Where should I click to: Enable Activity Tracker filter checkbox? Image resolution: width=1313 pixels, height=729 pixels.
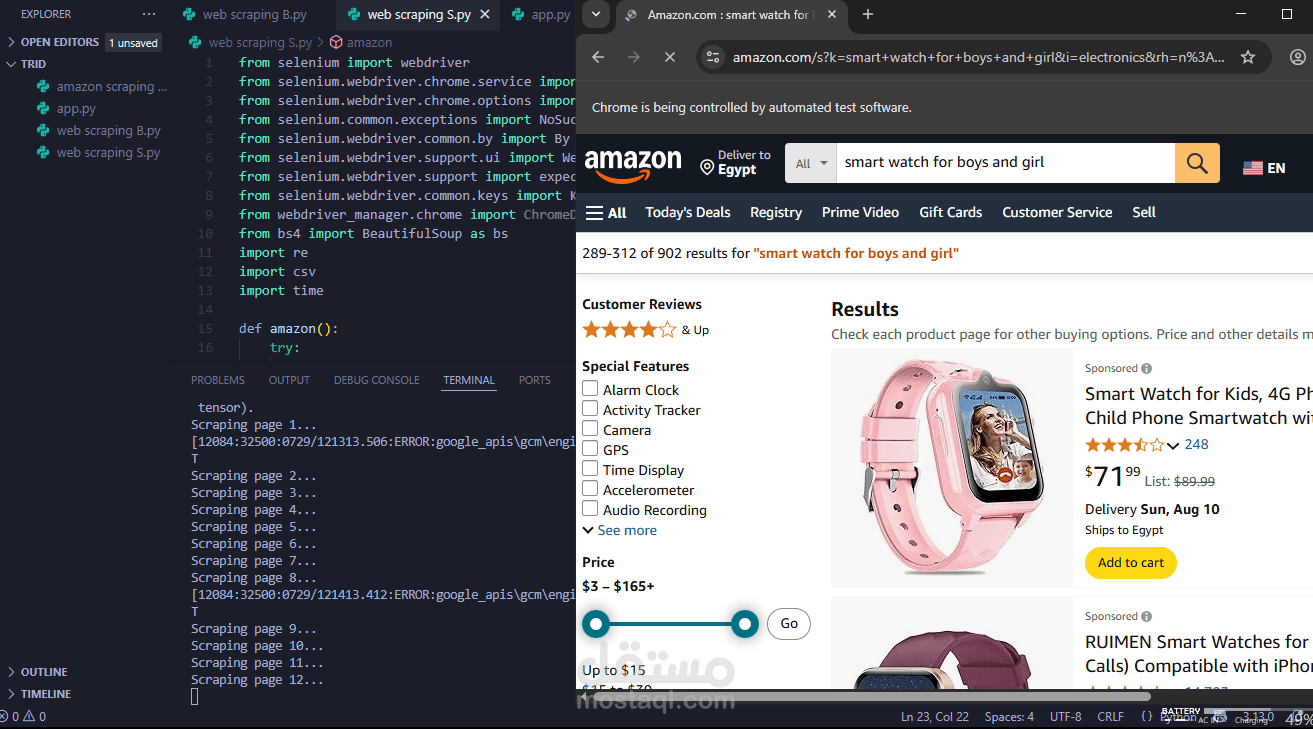pos(590,409)
